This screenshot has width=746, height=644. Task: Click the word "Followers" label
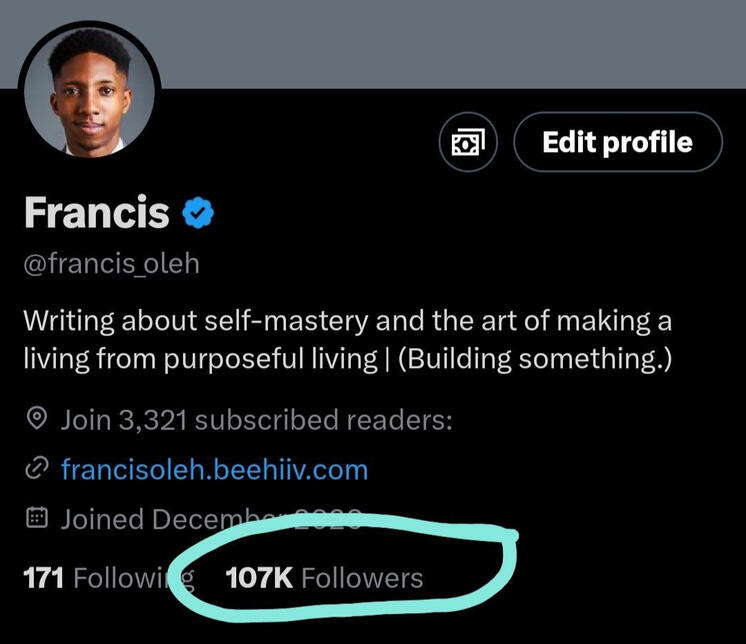pyautogui.click(x=361, y=578)
